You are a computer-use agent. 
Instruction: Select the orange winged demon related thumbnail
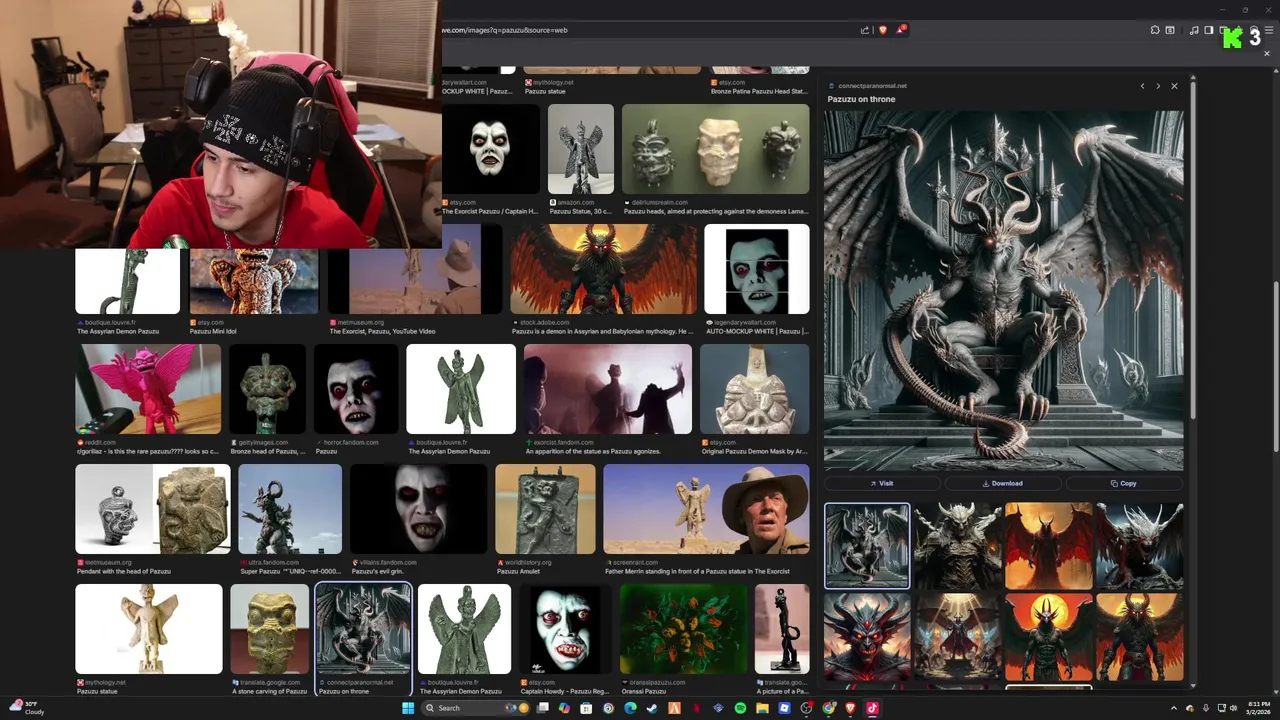pyautogui.click(x=1048, y=545)
